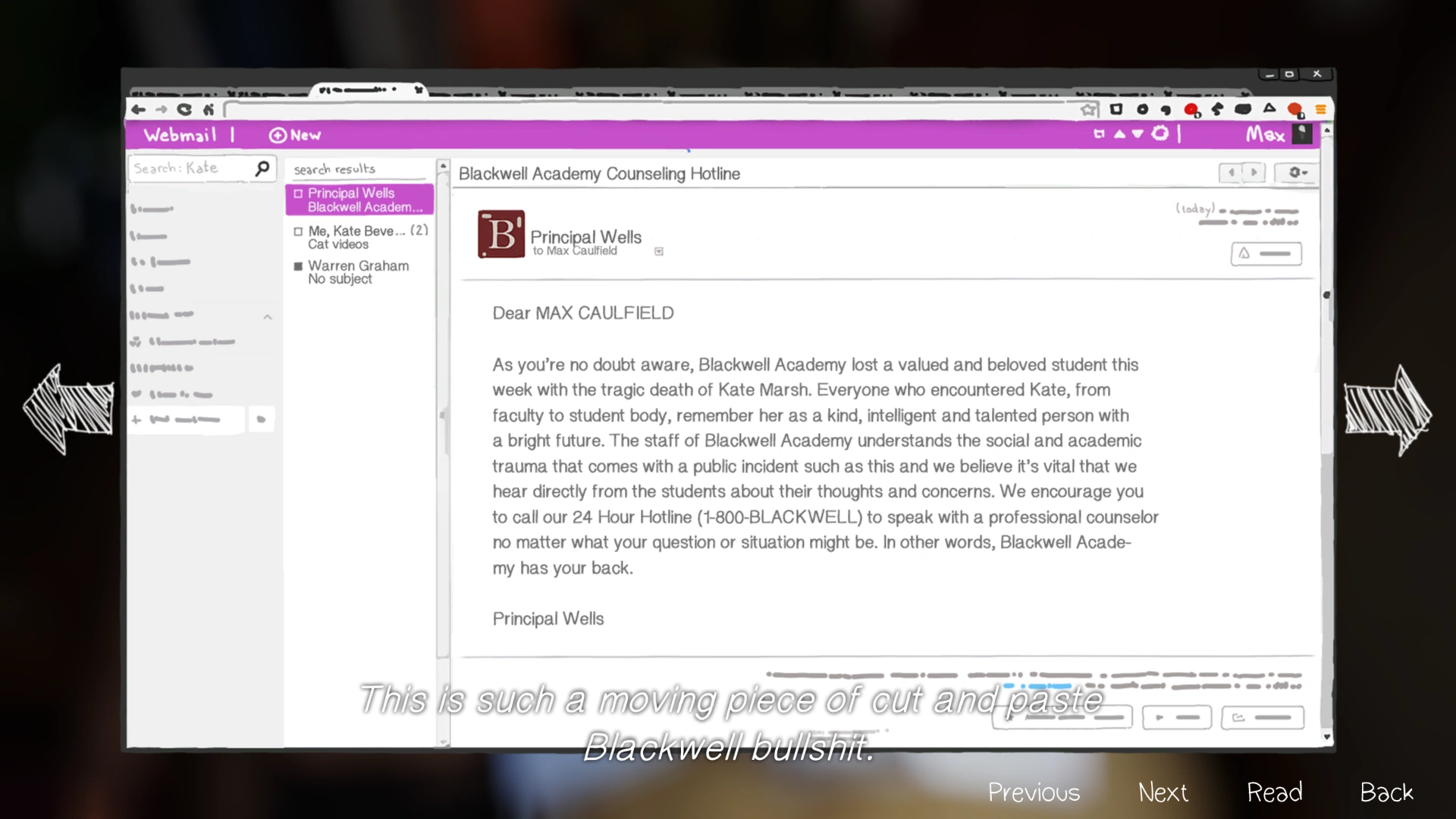The image size is (1456, 819).
Task: Click in the Search Kate field
Action: (x=190, y=168)
